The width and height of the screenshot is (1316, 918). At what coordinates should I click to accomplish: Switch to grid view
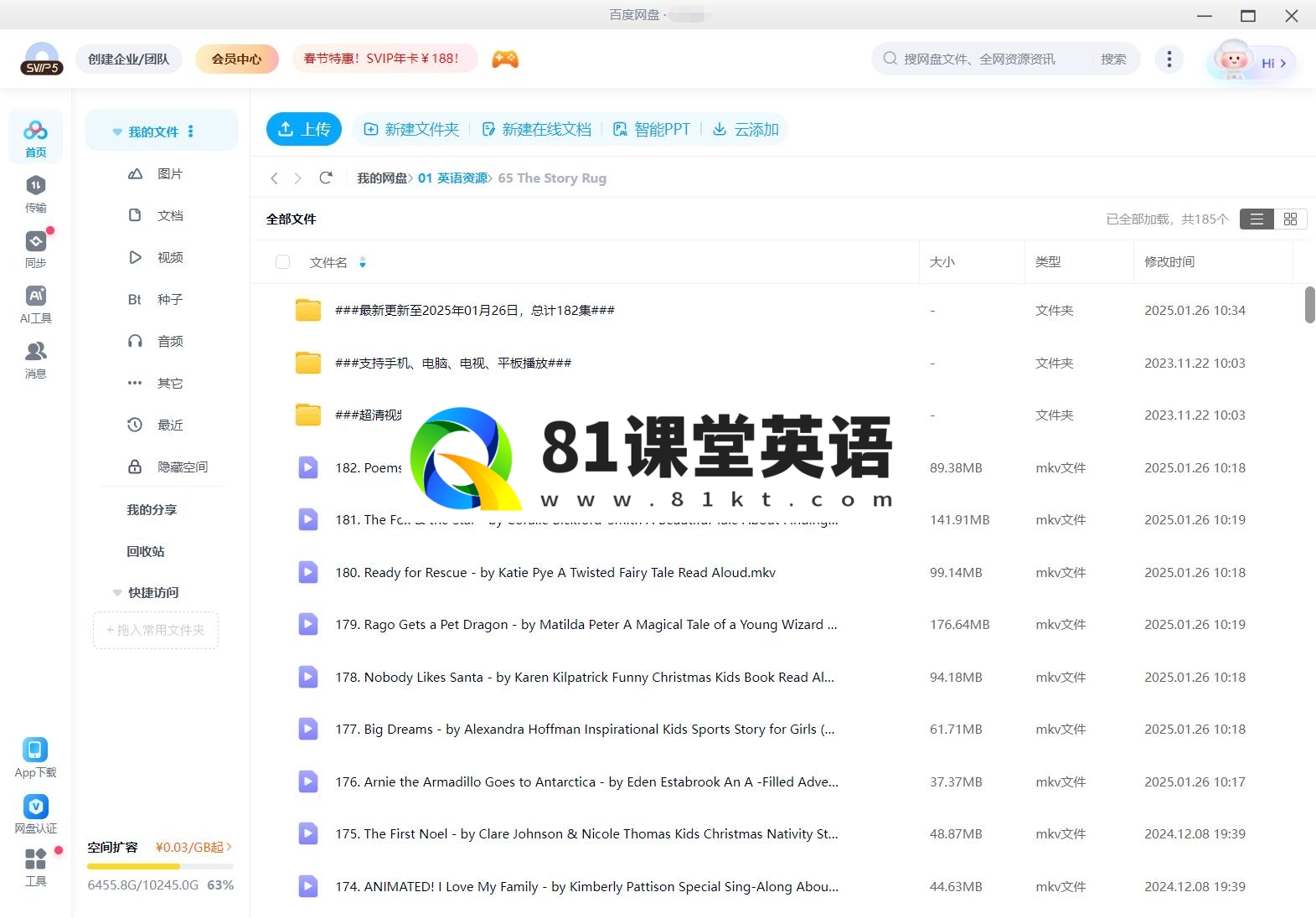coord(1290,219)
